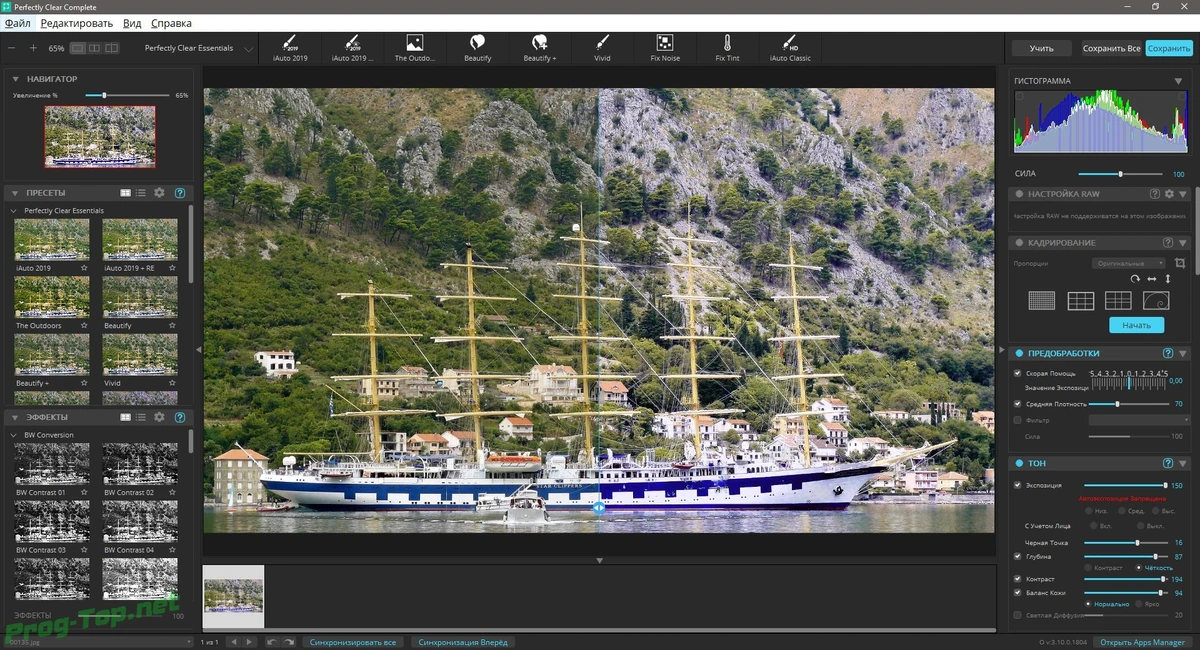Viewport: 1200px width, 650px height.
Task: Apply the iAuto 2019 toolbar preset
Action: click(x=289, y=48)
